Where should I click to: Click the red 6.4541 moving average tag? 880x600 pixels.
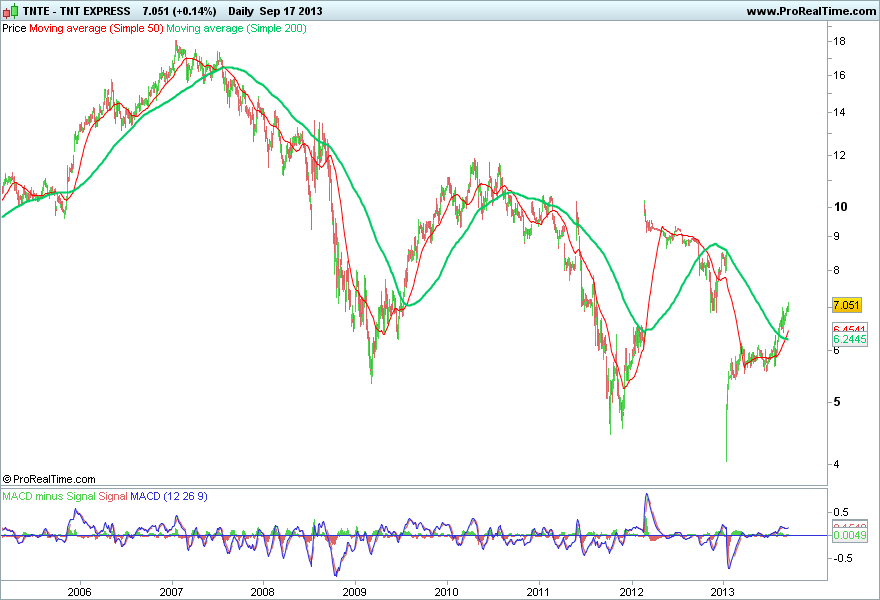pyautogui.click(x=850, y=329)
